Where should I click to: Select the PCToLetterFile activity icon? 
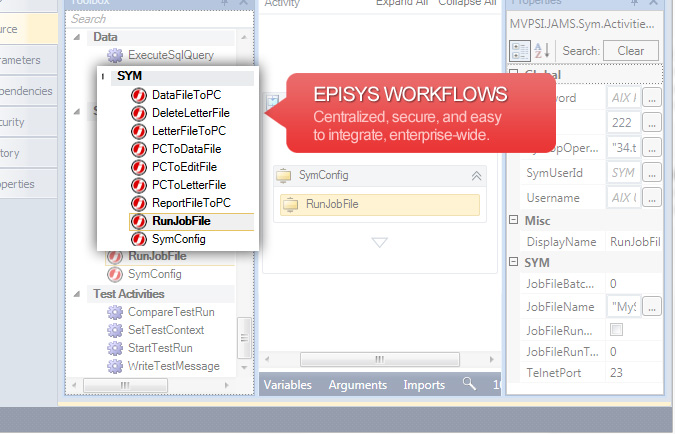pyautogui.click(x=139, y=185)
